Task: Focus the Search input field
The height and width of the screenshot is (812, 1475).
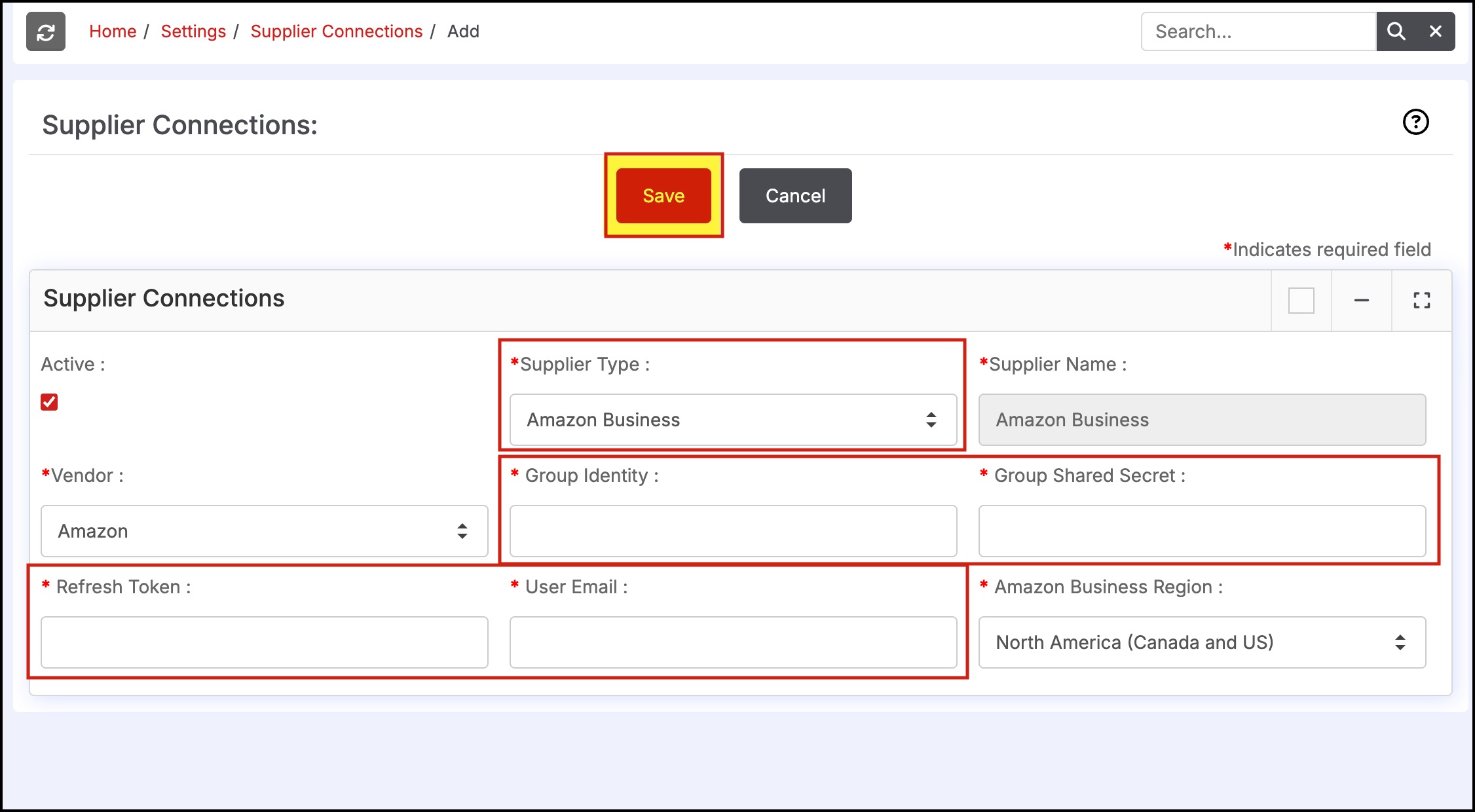Action: click(1259, 31)
